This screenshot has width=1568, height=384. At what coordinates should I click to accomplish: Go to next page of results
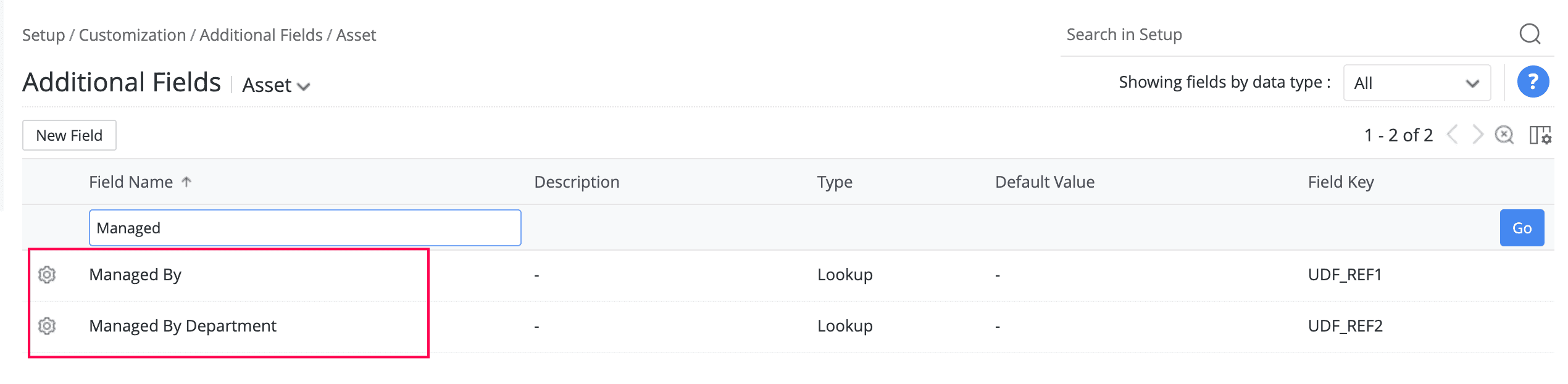click(1477, 135)
